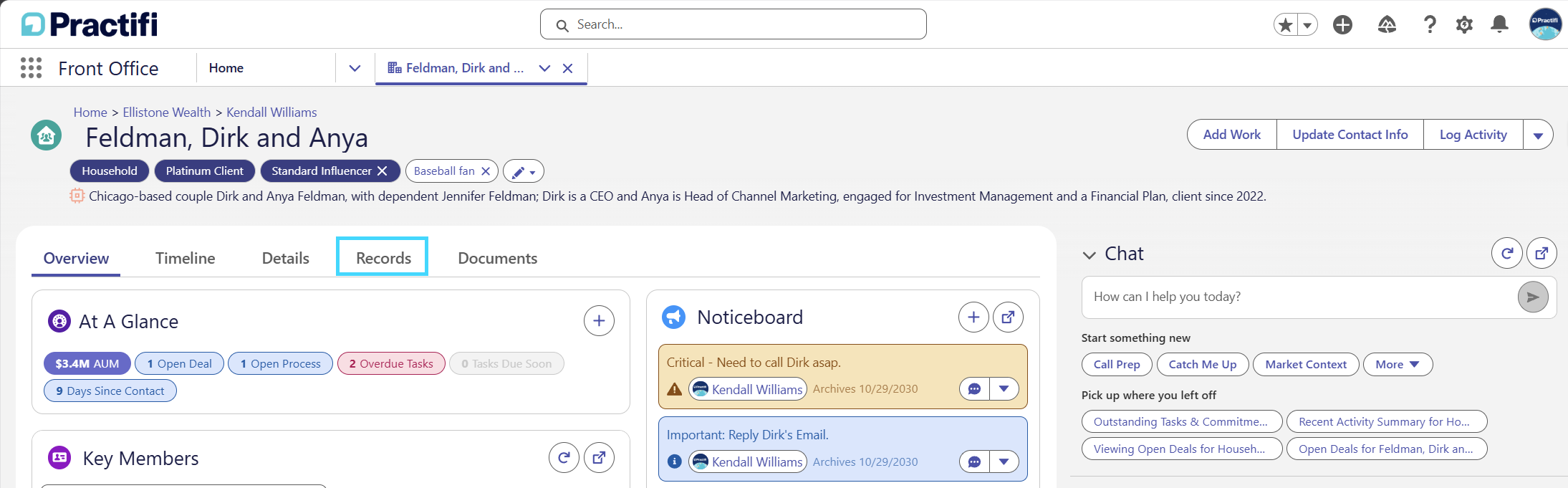Follow the Home breadcrumb link

[90, 113]
